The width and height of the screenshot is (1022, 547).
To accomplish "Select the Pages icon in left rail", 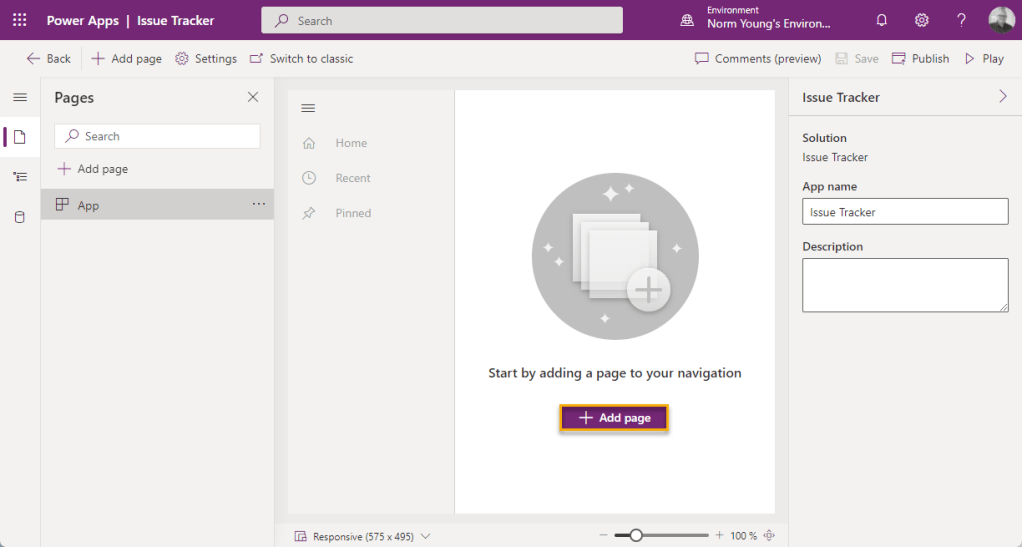I will tap(20, 137).
